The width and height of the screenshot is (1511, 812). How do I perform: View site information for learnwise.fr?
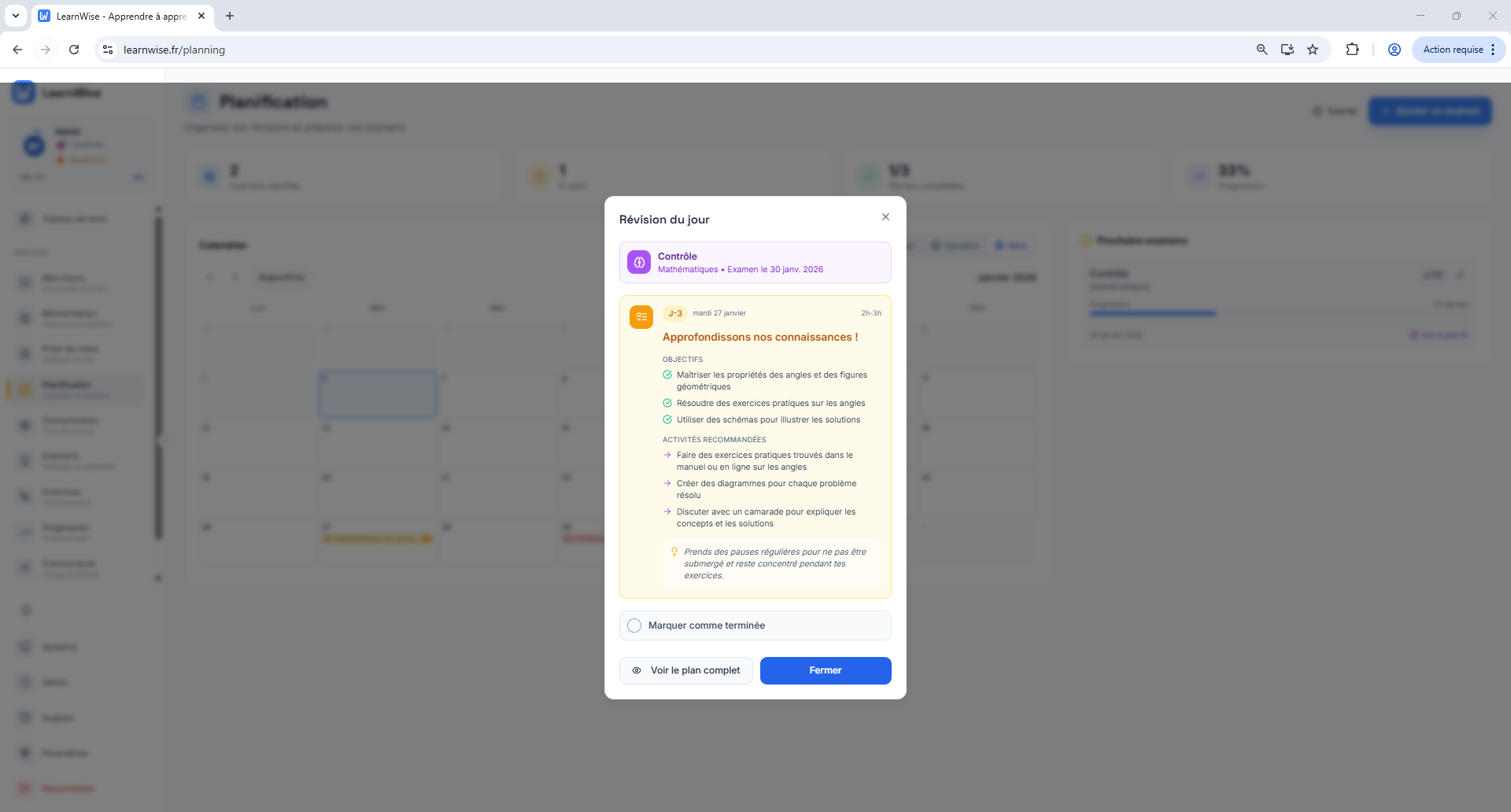point(108,50)
